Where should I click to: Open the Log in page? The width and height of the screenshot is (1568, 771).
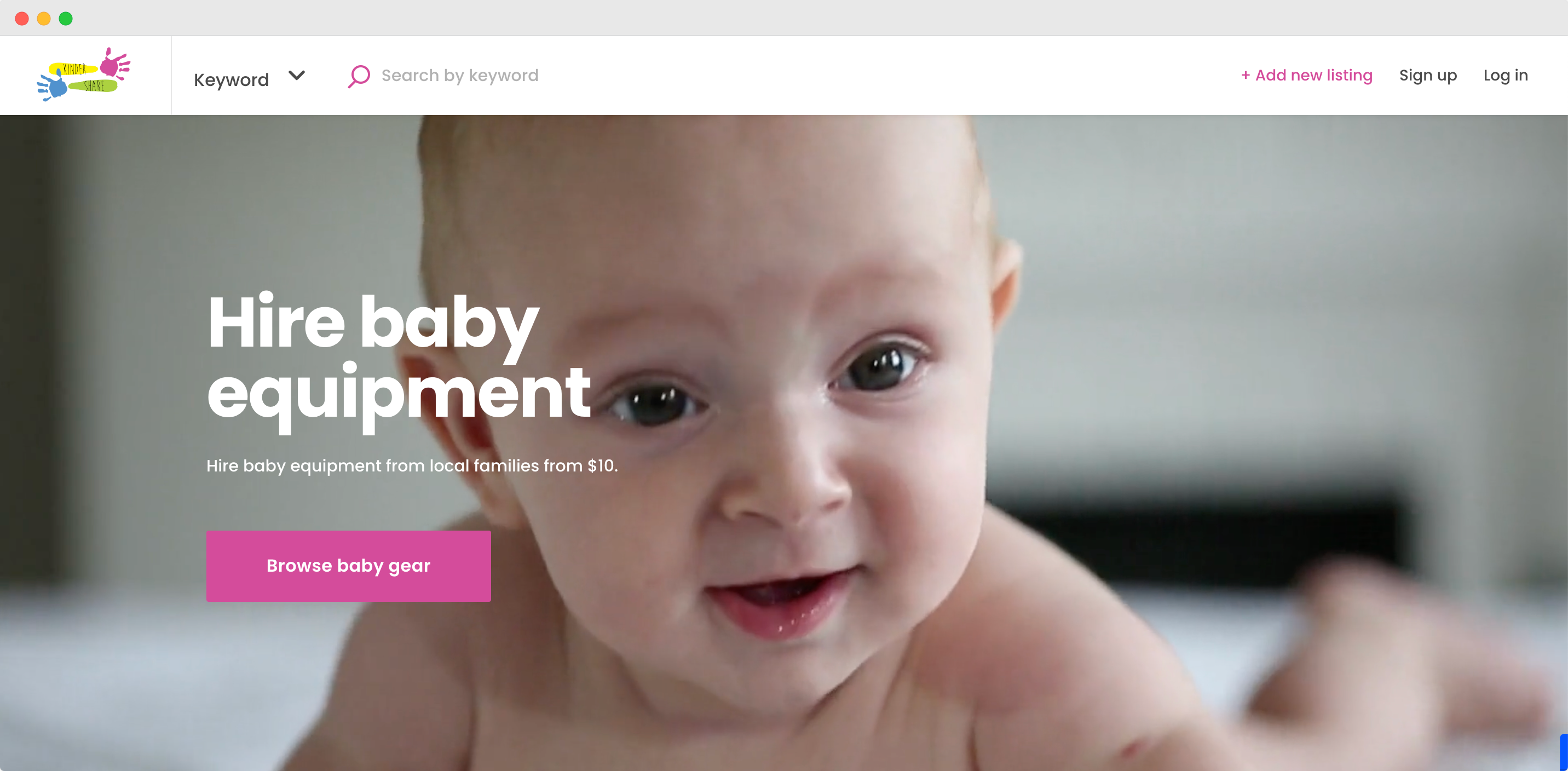point(1505,76)
